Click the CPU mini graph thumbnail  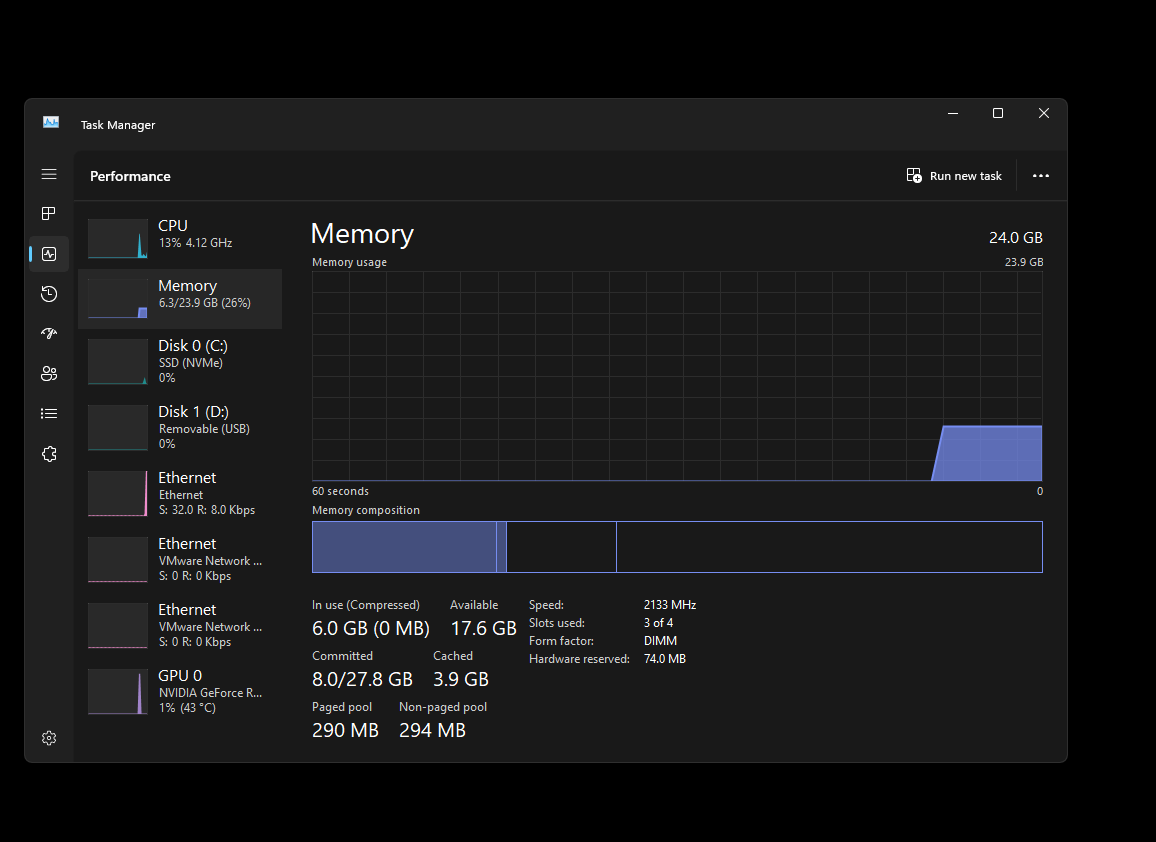(x=118, y=238)
